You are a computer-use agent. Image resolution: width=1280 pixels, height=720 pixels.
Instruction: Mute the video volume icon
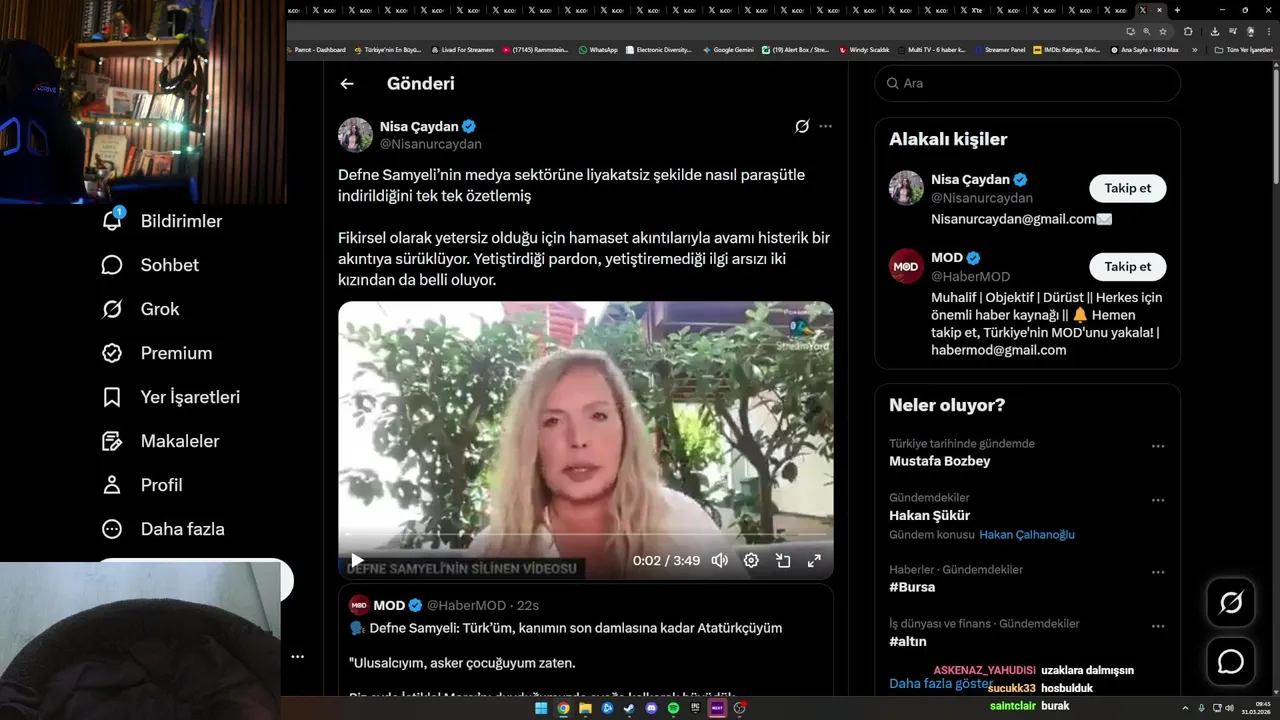tap(719, 561)
